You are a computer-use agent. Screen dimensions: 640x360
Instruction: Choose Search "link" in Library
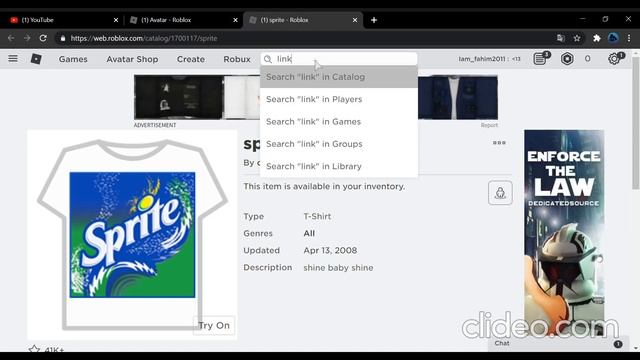339,166
